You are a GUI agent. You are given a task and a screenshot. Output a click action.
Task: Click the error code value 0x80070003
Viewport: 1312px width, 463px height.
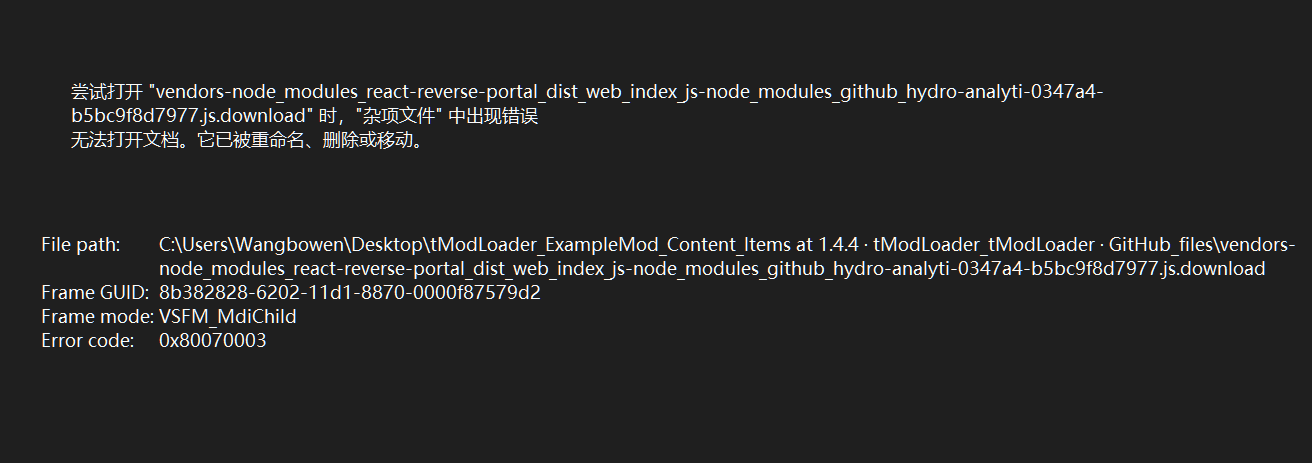tap(212, 341)
